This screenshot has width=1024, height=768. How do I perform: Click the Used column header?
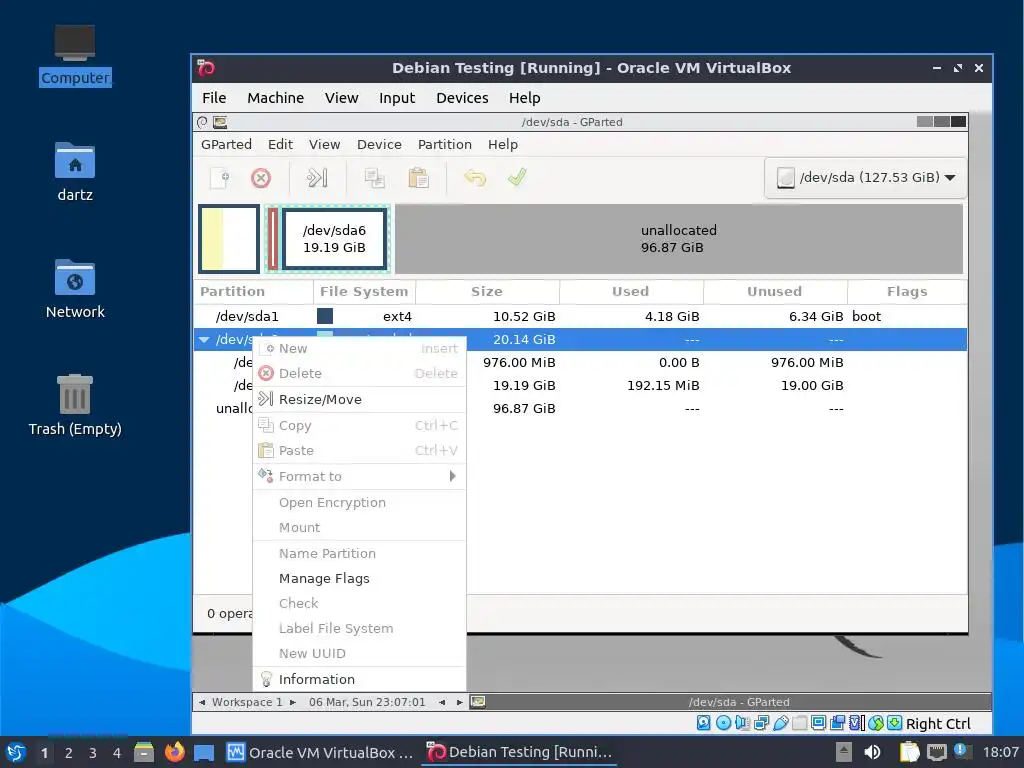click(631, 292)
